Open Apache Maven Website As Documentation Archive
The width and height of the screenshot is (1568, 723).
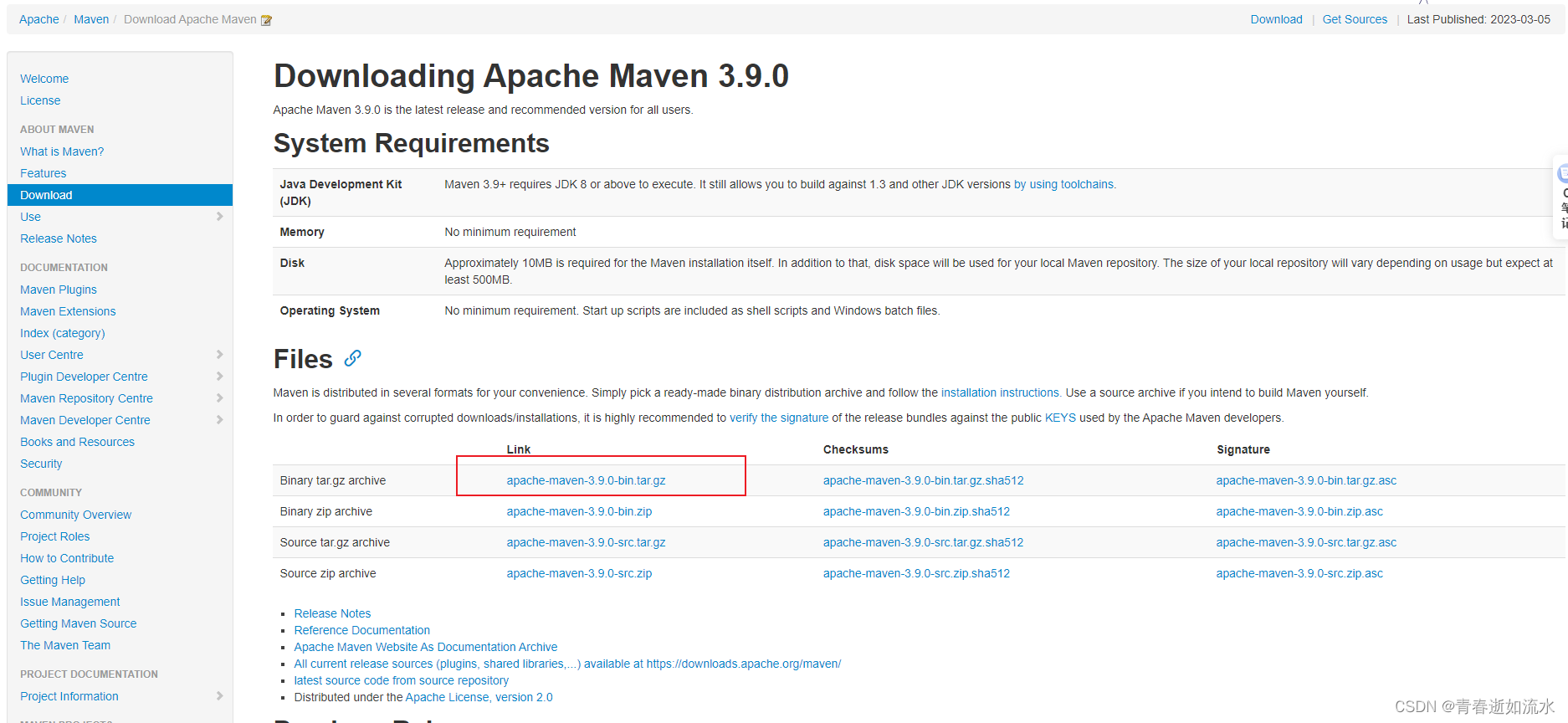click(x=425, y=647)
